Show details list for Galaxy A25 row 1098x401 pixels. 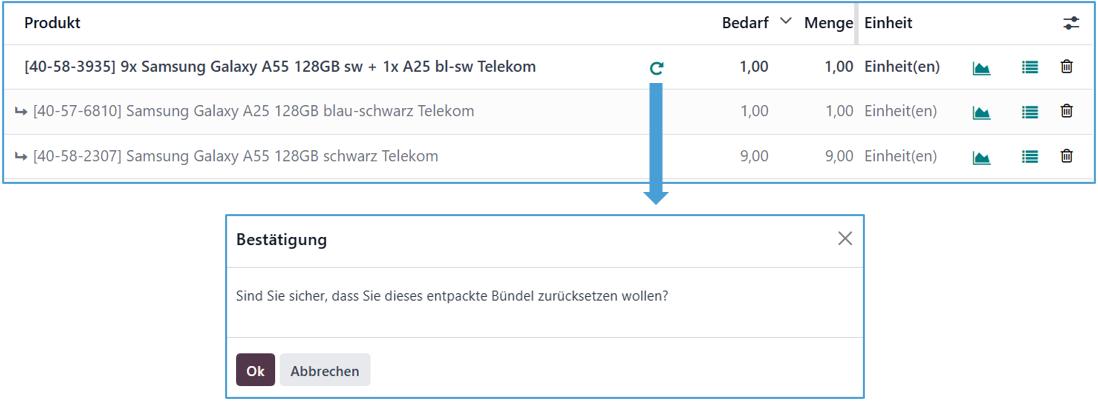click(1030, 112)
